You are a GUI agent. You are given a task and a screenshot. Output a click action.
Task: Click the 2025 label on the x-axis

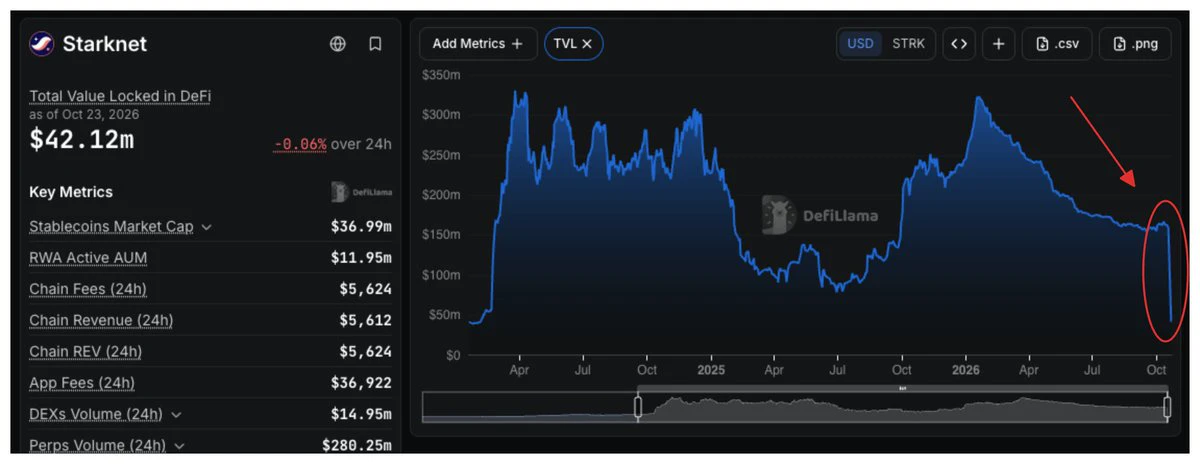coord(711,370)
